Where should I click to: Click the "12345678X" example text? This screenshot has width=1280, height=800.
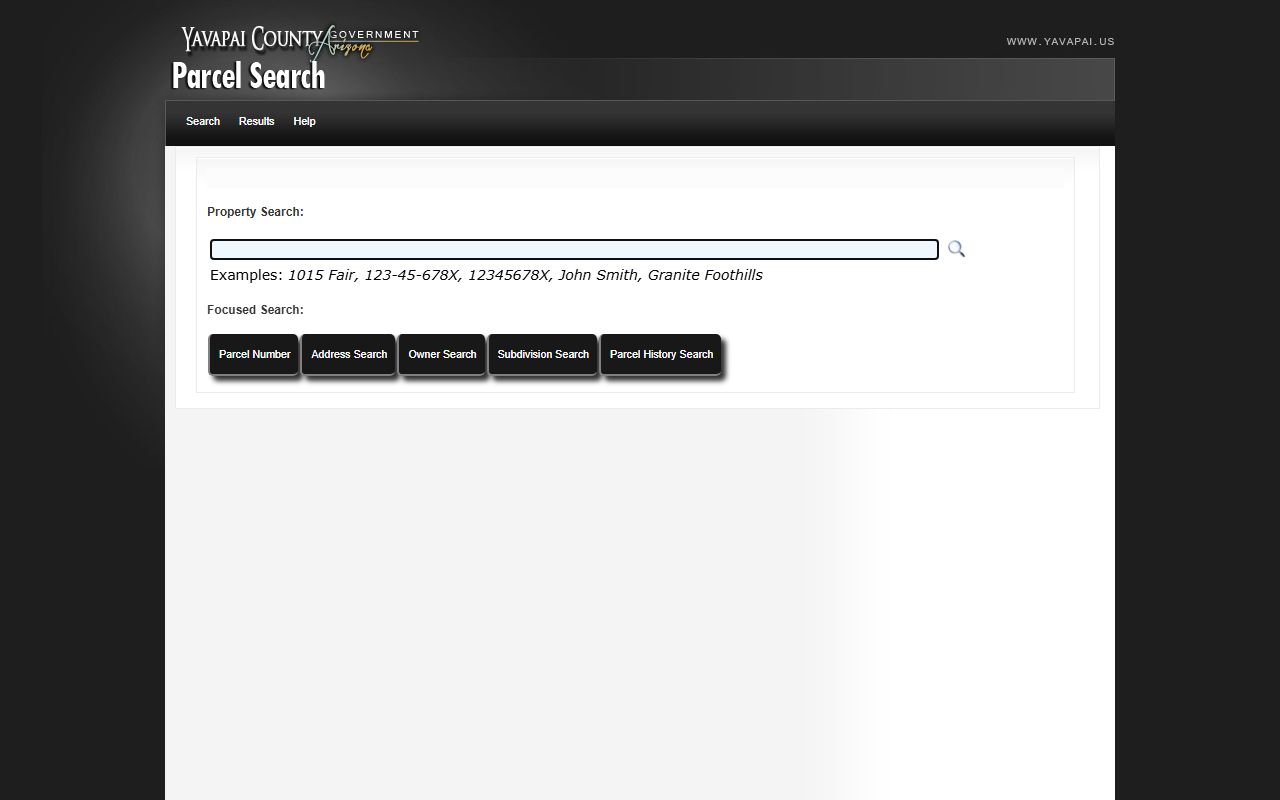tap(508, 275)
